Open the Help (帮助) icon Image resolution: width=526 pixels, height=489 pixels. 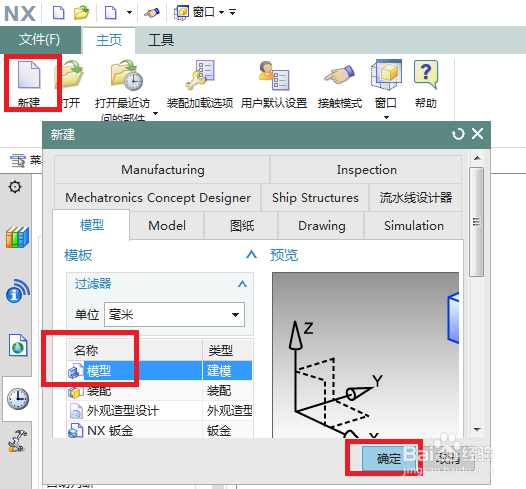point(426,74)
